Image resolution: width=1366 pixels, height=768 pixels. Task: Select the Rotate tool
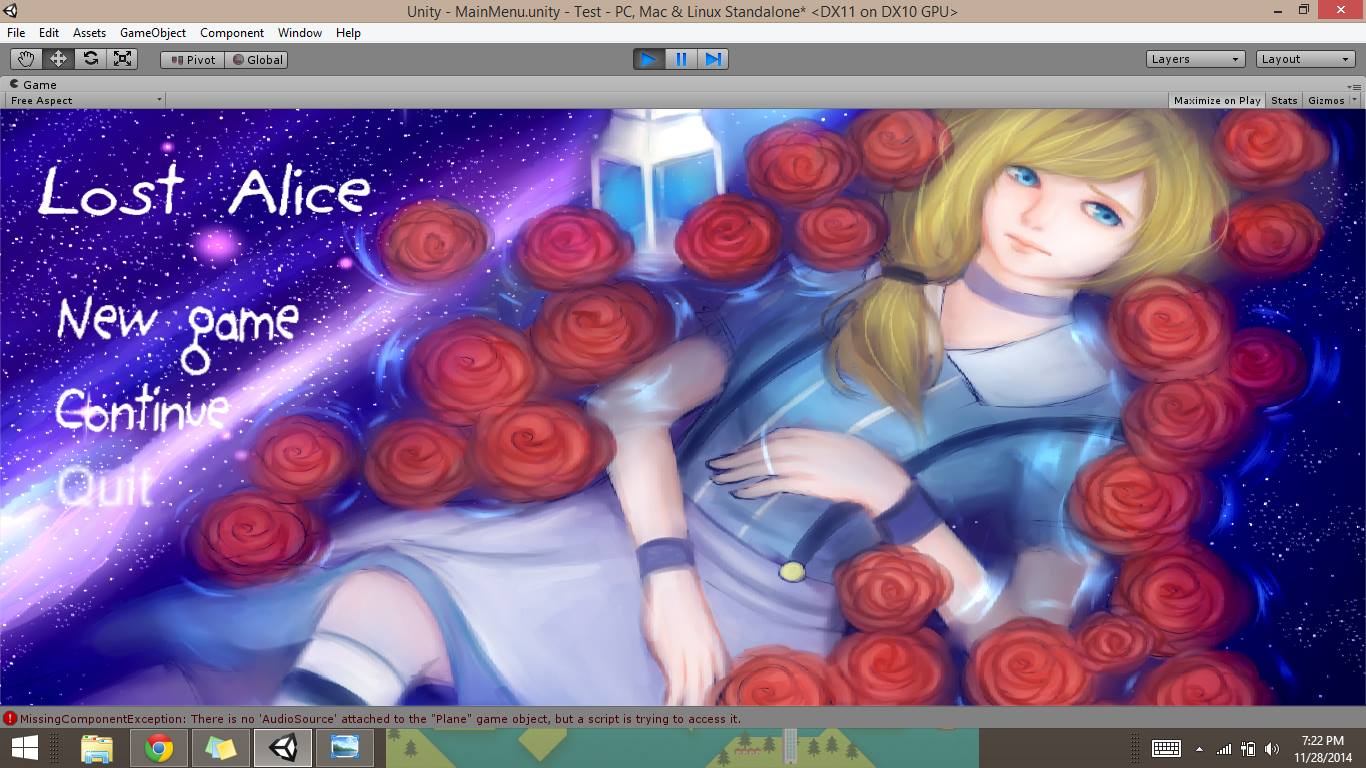[x=90, y=59]
